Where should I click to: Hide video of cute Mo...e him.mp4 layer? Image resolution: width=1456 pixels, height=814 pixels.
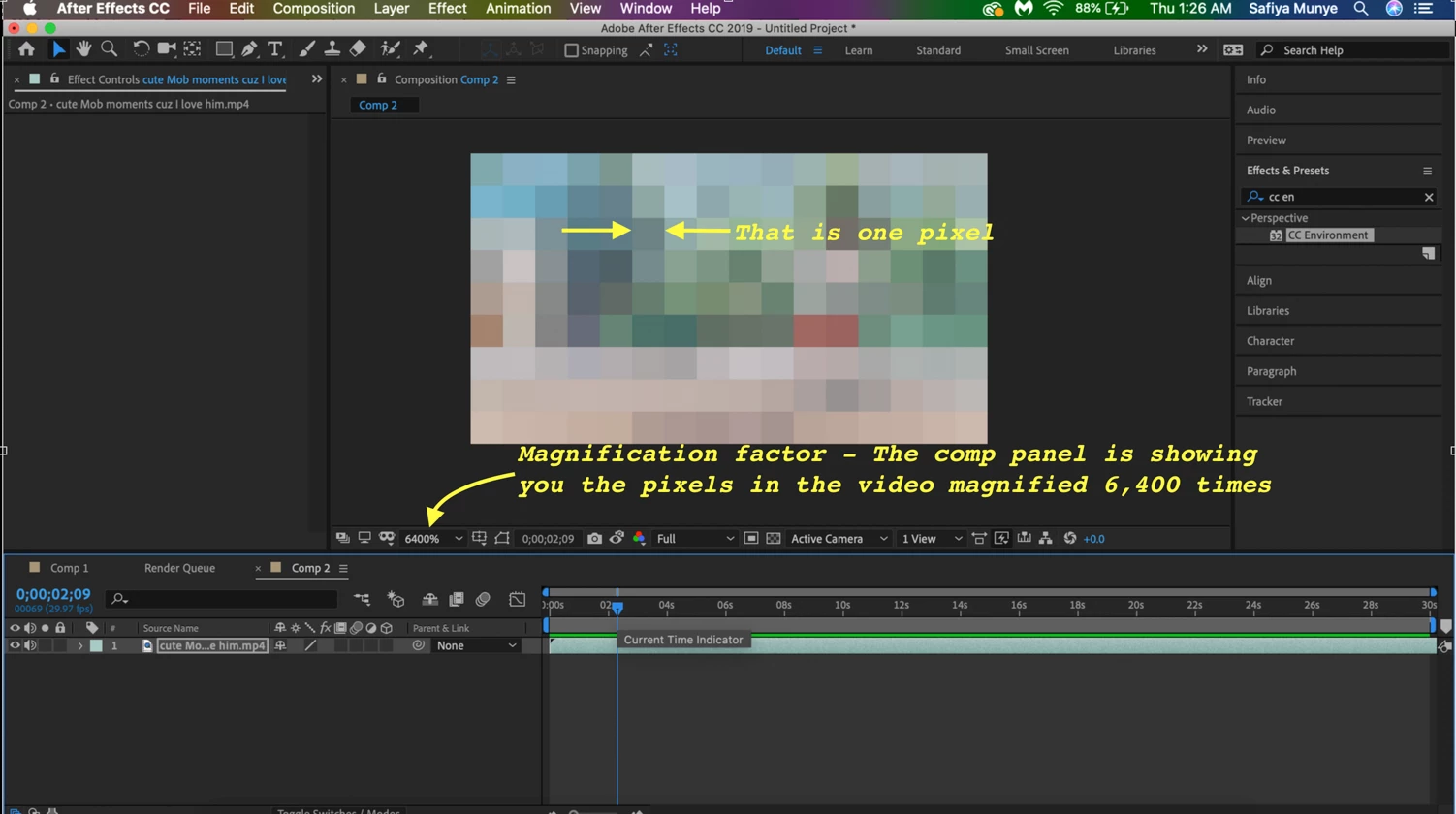(15, 645)
